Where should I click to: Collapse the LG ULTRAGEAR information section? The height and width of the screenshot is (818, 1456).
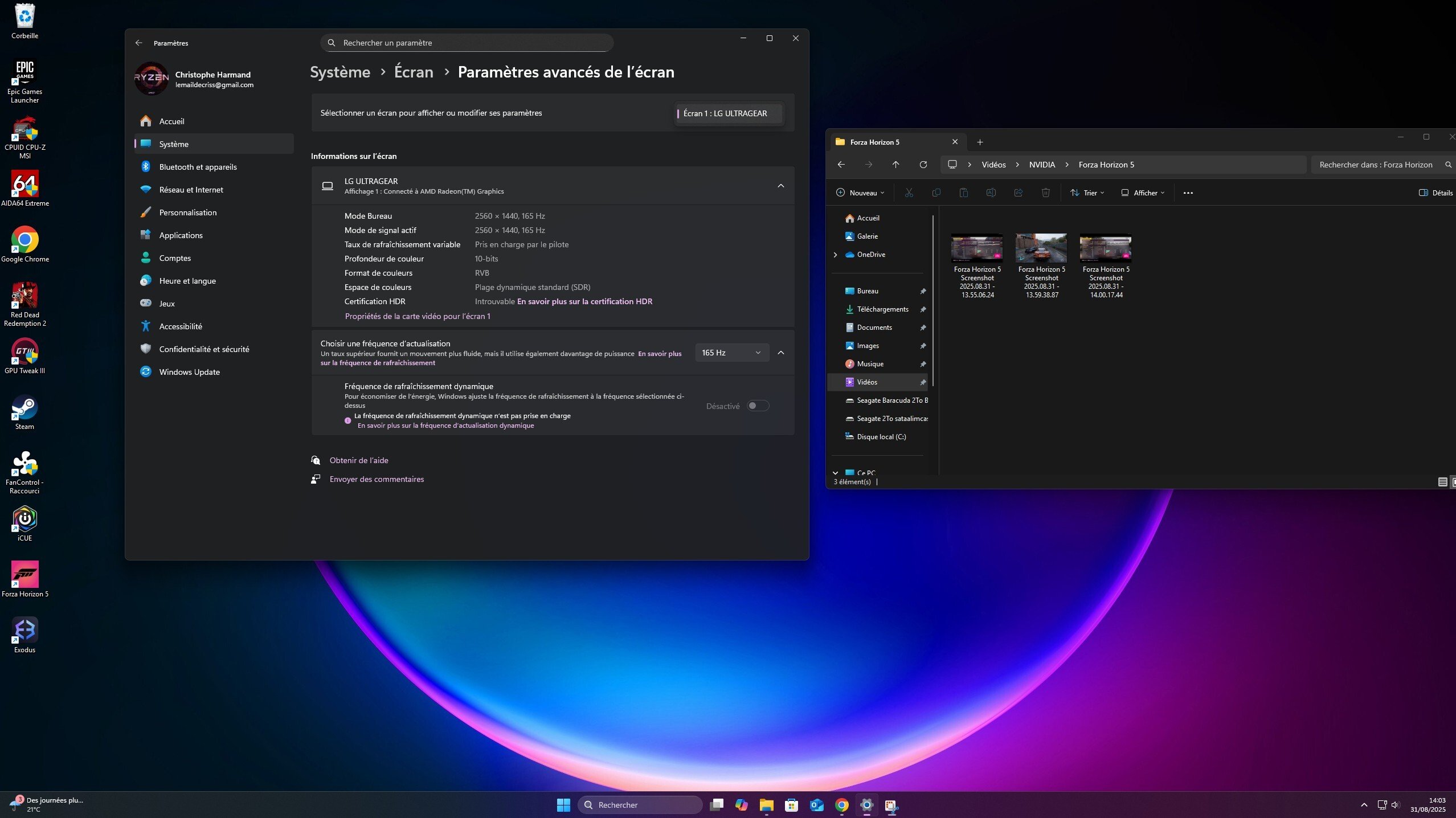coord(781,186)
